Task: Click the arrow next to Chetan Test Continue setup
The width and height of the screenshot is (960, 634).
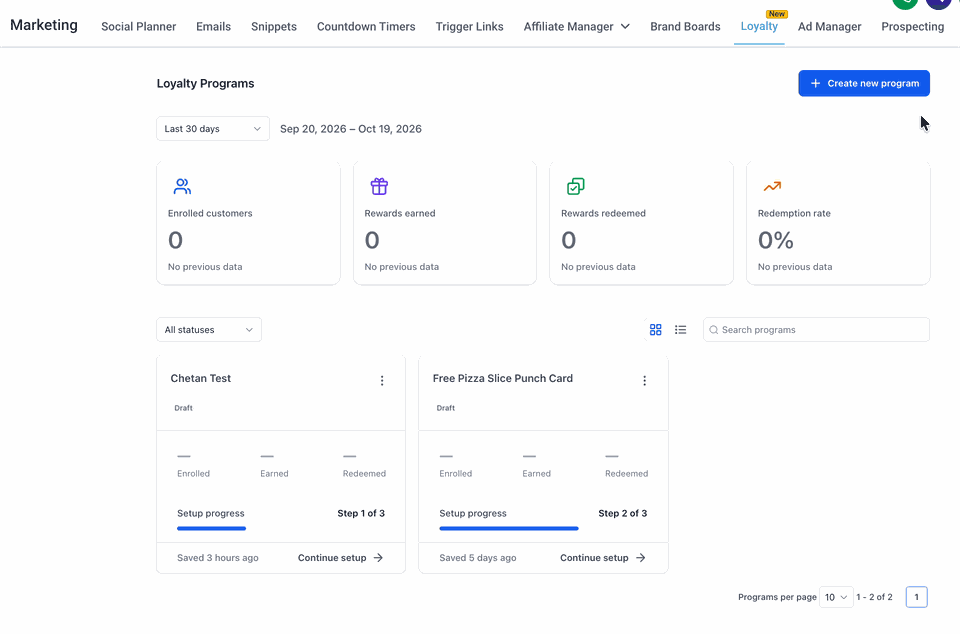Action: tap(378, 558)
